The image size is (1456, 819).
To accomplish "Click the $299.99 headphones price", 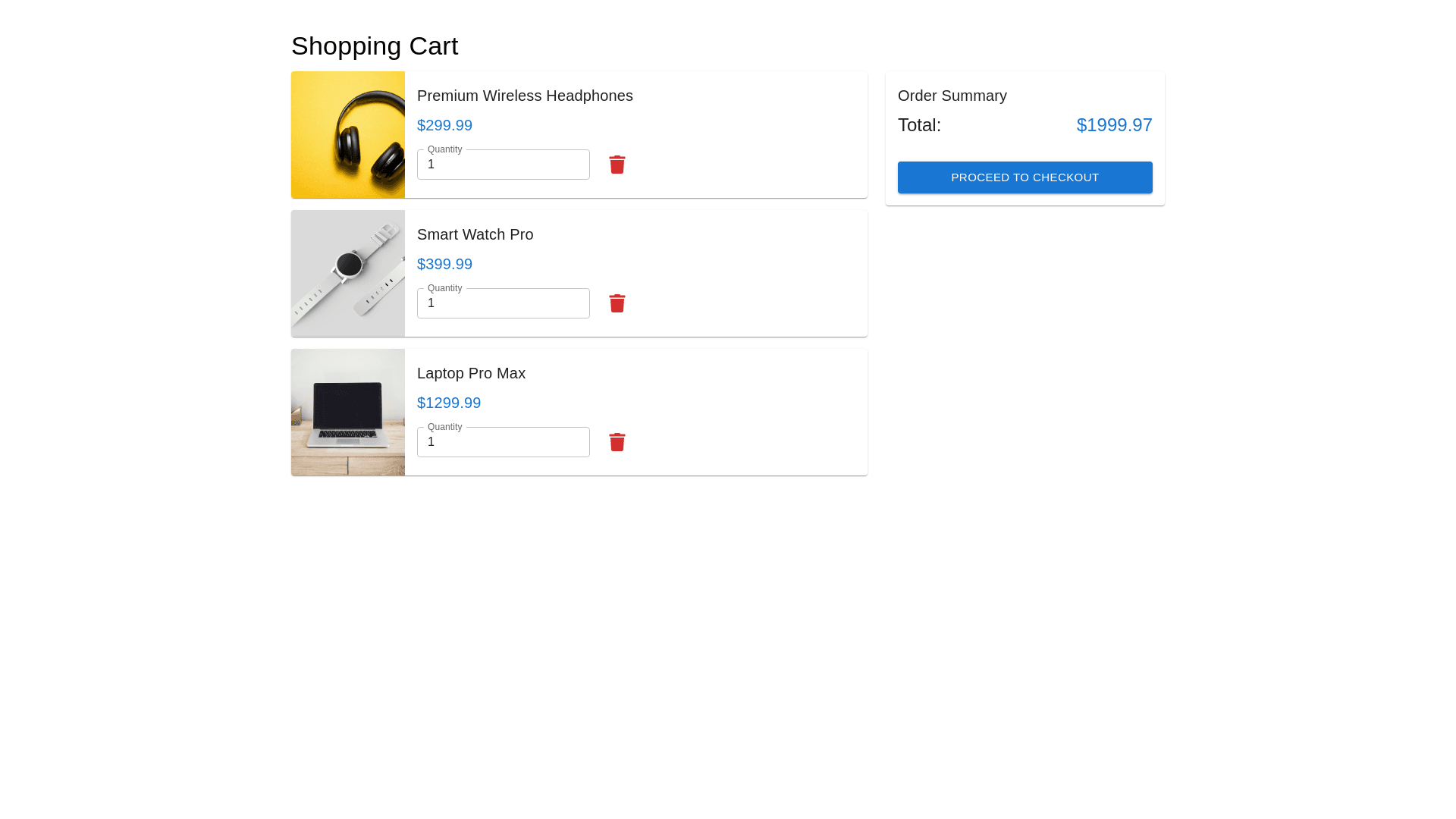I will [x=444, y=125].
